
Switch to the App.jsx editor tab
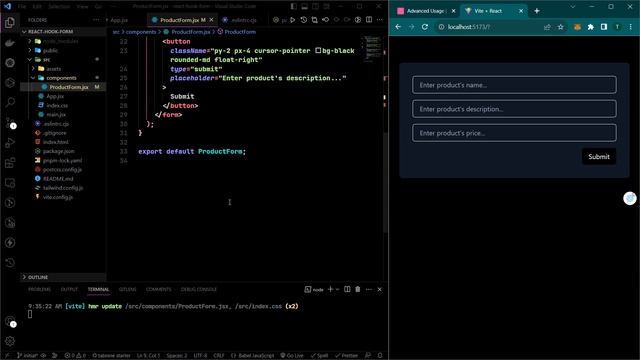(119, 20)
